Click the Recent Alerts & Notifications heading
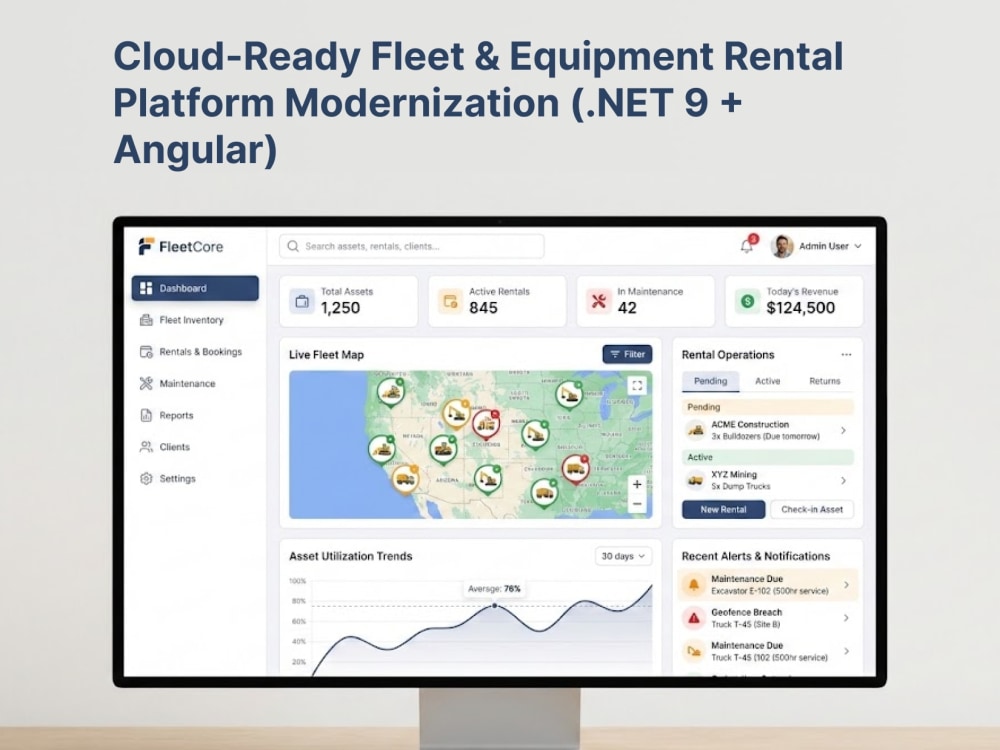The image size is (1000, 750). click(756, 556)
